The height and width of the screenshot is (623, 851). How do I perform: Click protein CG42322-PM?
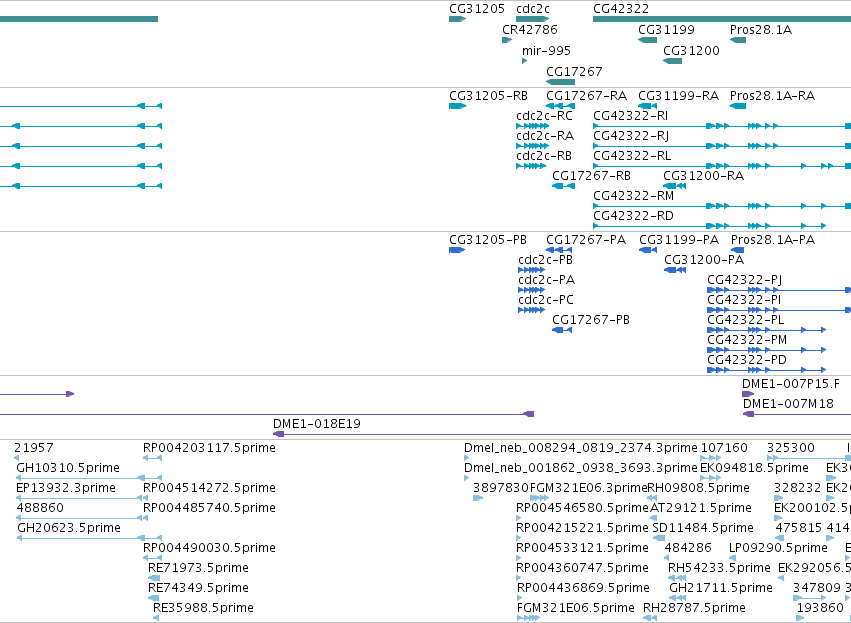[766, 350]
